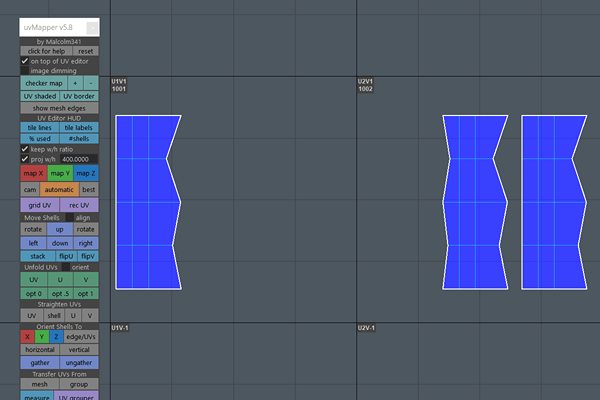Screen dimensions: 600x400
Task: Apply the automatic mapping button
Action: (59, 189)
